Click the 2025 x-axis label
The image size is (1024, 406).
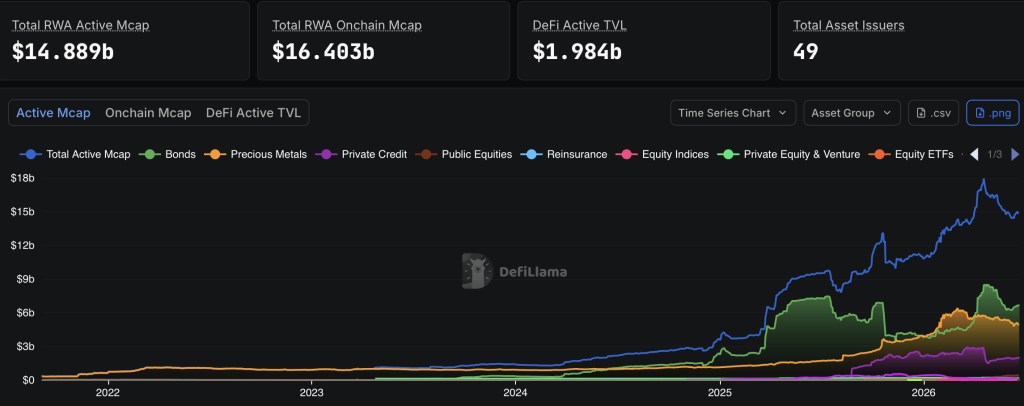click(x=720, y=392)
